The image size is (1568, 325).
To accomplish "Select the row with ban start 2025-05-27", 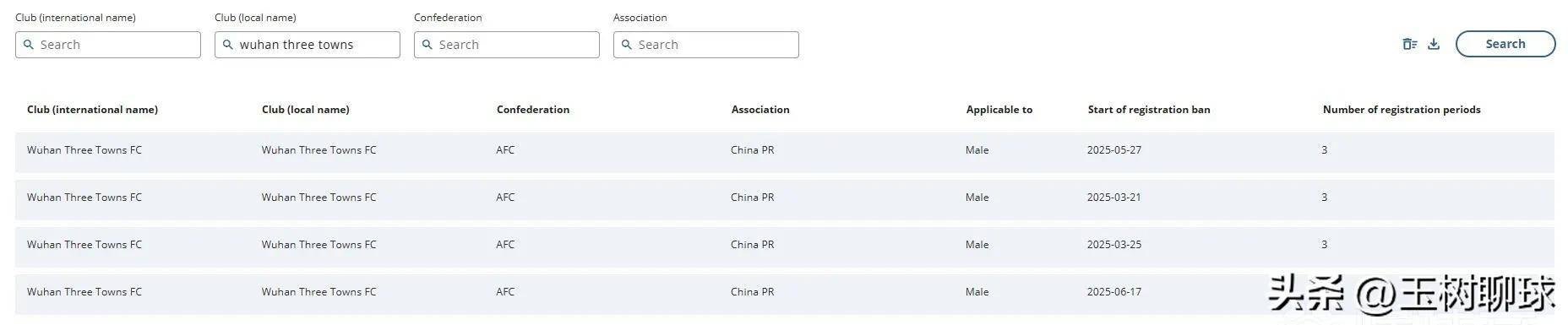I will 784,152.
